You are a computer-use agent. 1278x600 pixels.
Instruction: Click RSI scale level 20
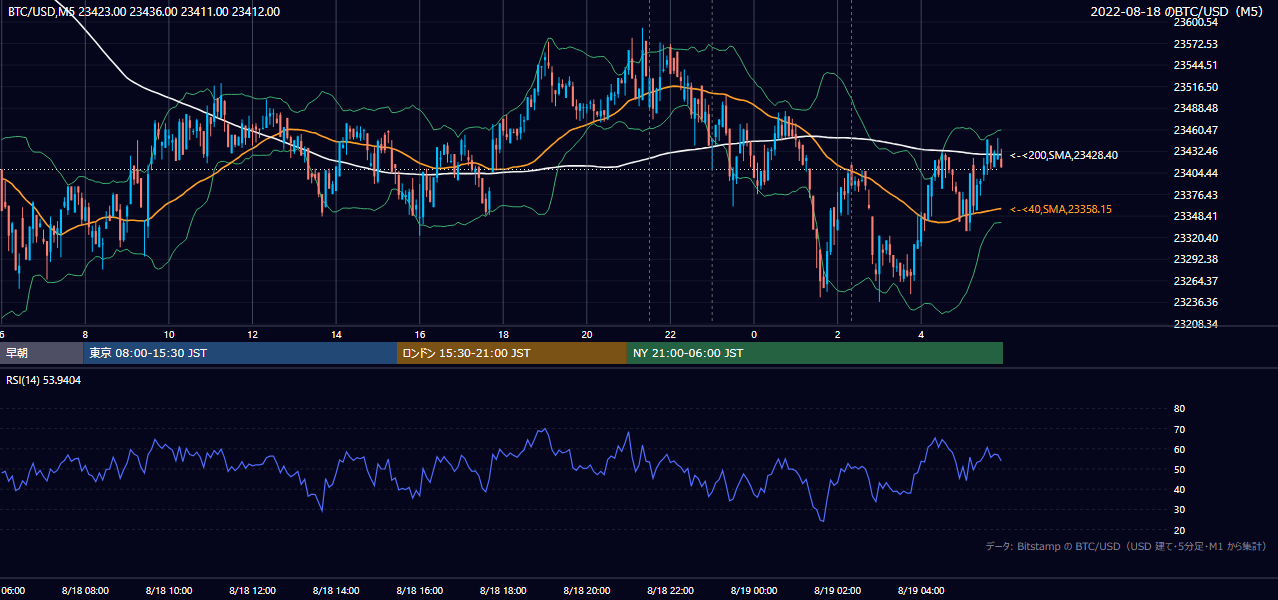tap(1179, 530)
